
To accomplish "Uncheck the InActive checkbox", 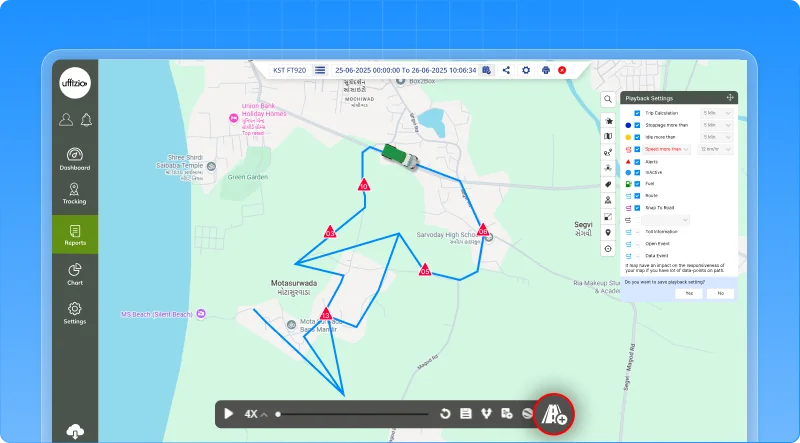I will (637, 173).
